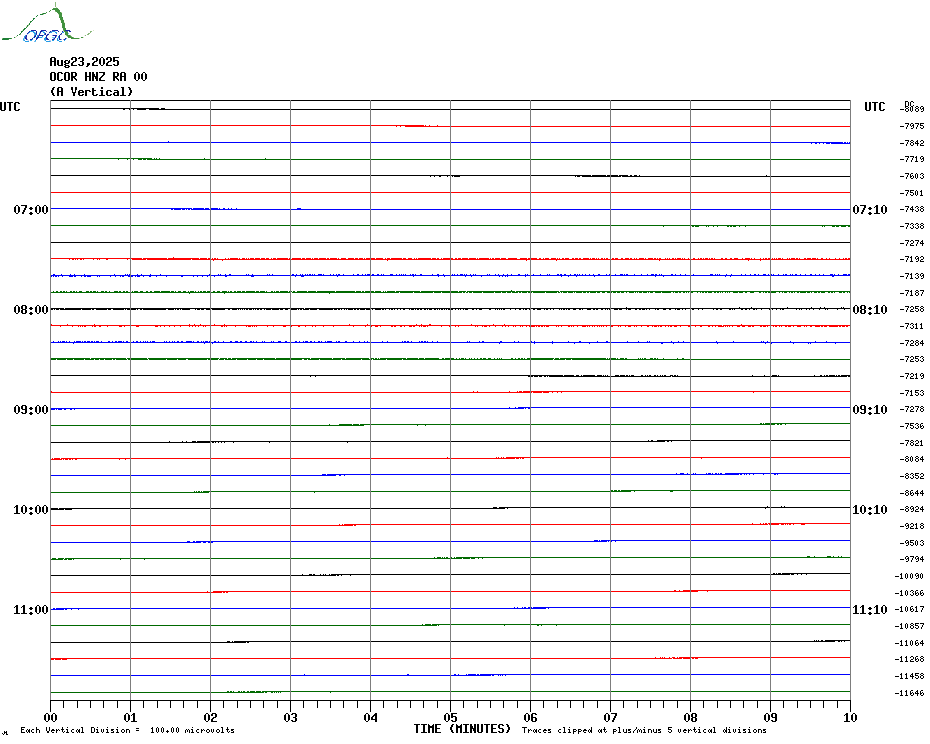
Task: Select the 09:00 hour label
Action: point(31,410)
